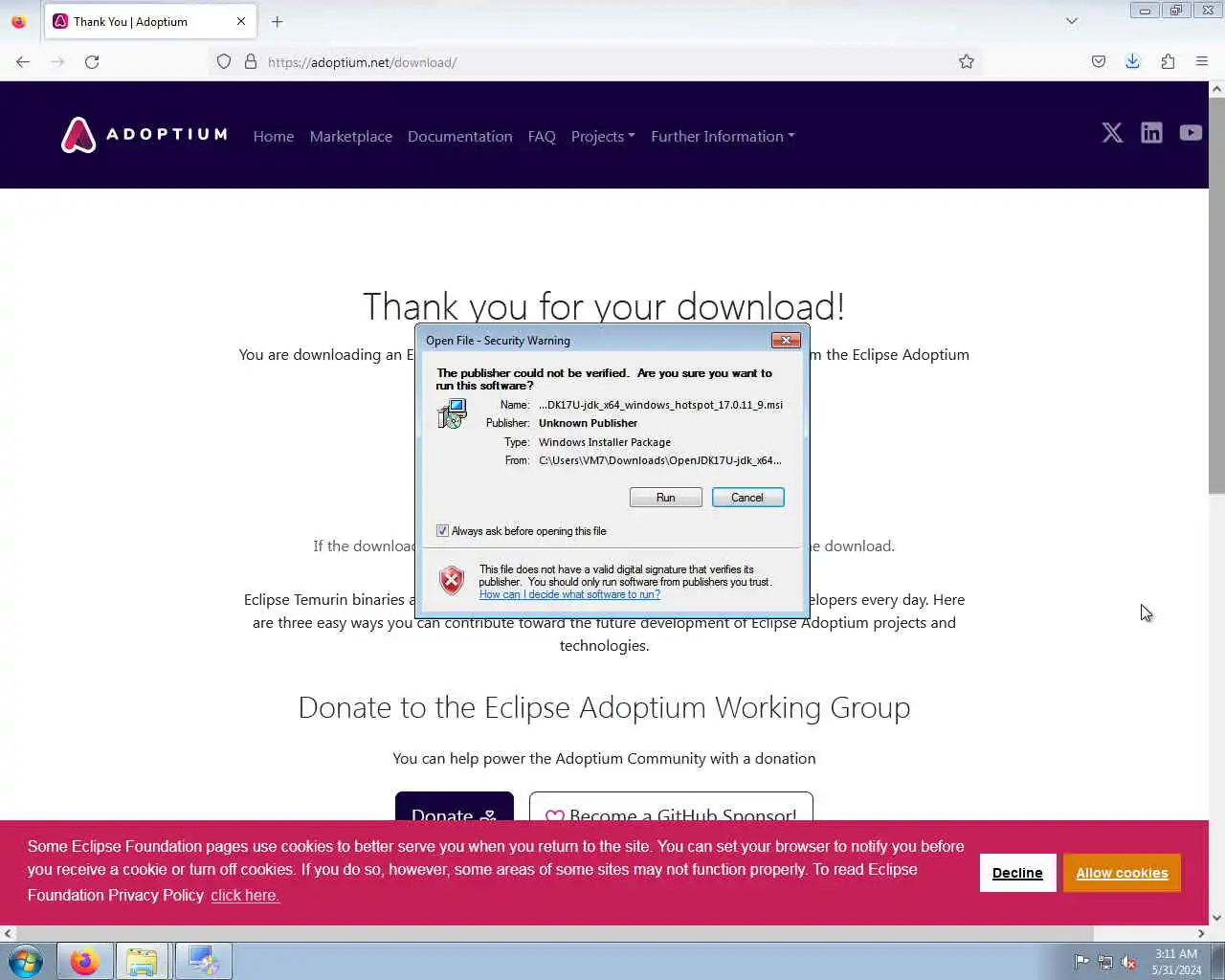Viewport: 1225px width, 980px height.
Task: Cancel the Security Warning dialog
Action: [x=747, y=498]
